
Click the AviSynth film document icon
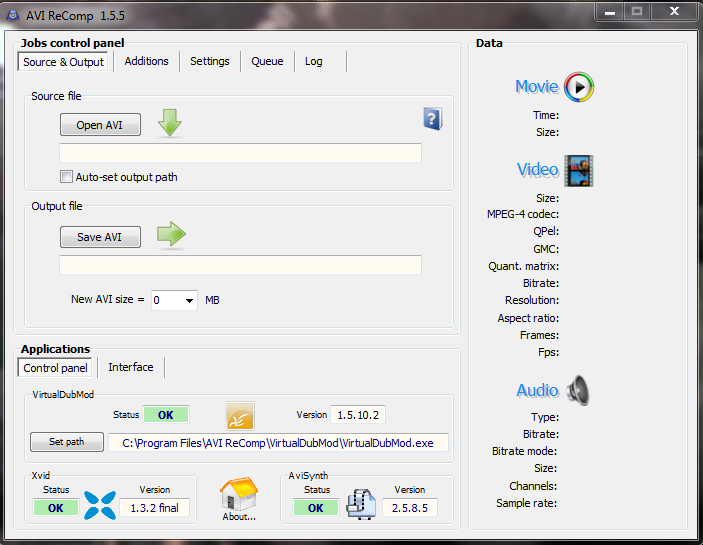pos(361,505)
